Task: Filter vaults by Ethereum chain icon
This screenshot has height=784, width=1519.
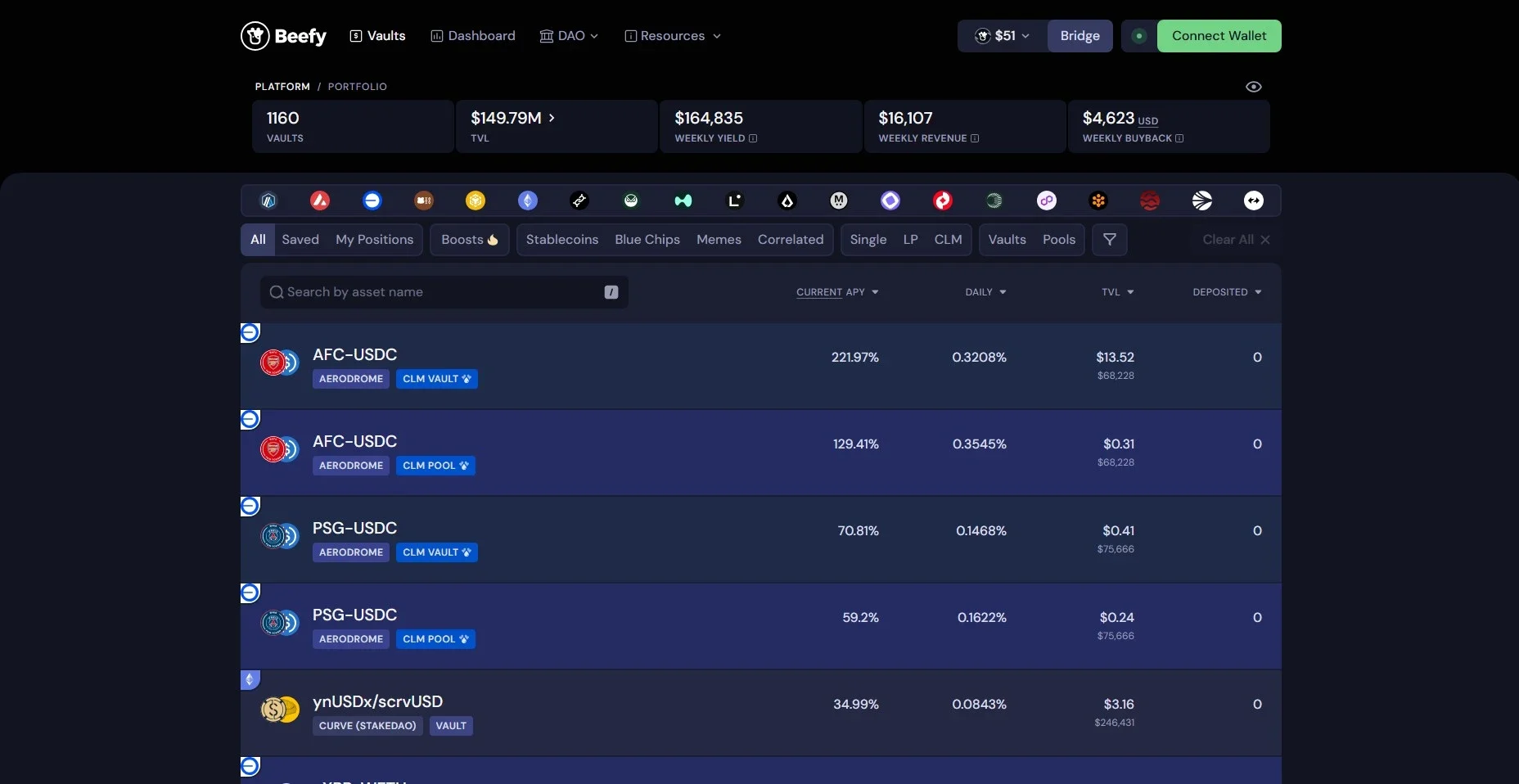Action: (x=528, y=201)
